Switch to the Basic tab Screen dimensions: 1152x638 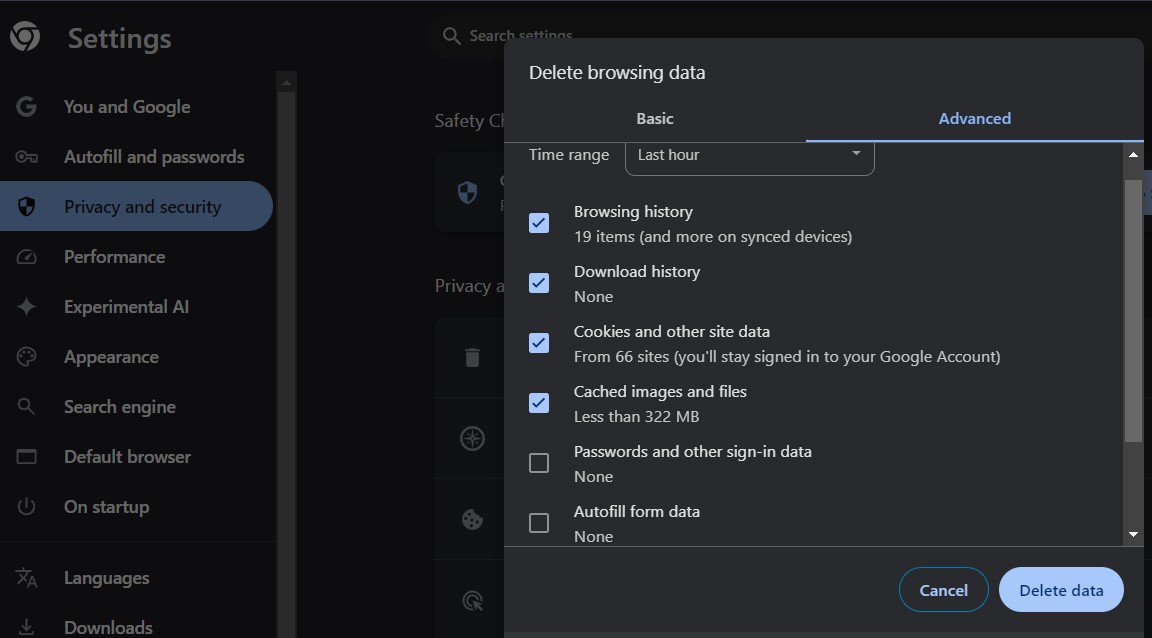[x=655, y=118]
